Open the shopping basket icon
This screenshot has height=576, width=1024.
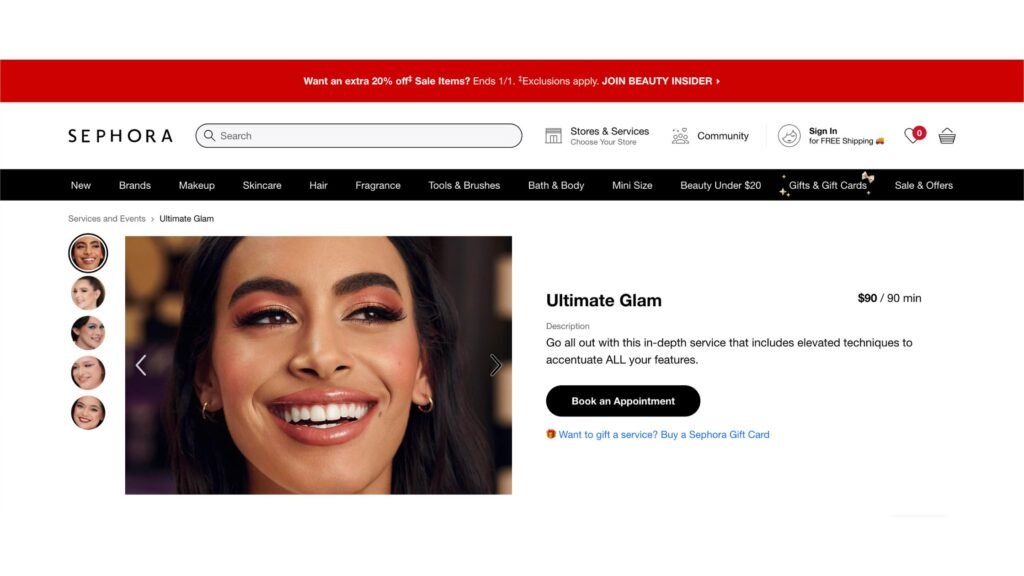947,136
